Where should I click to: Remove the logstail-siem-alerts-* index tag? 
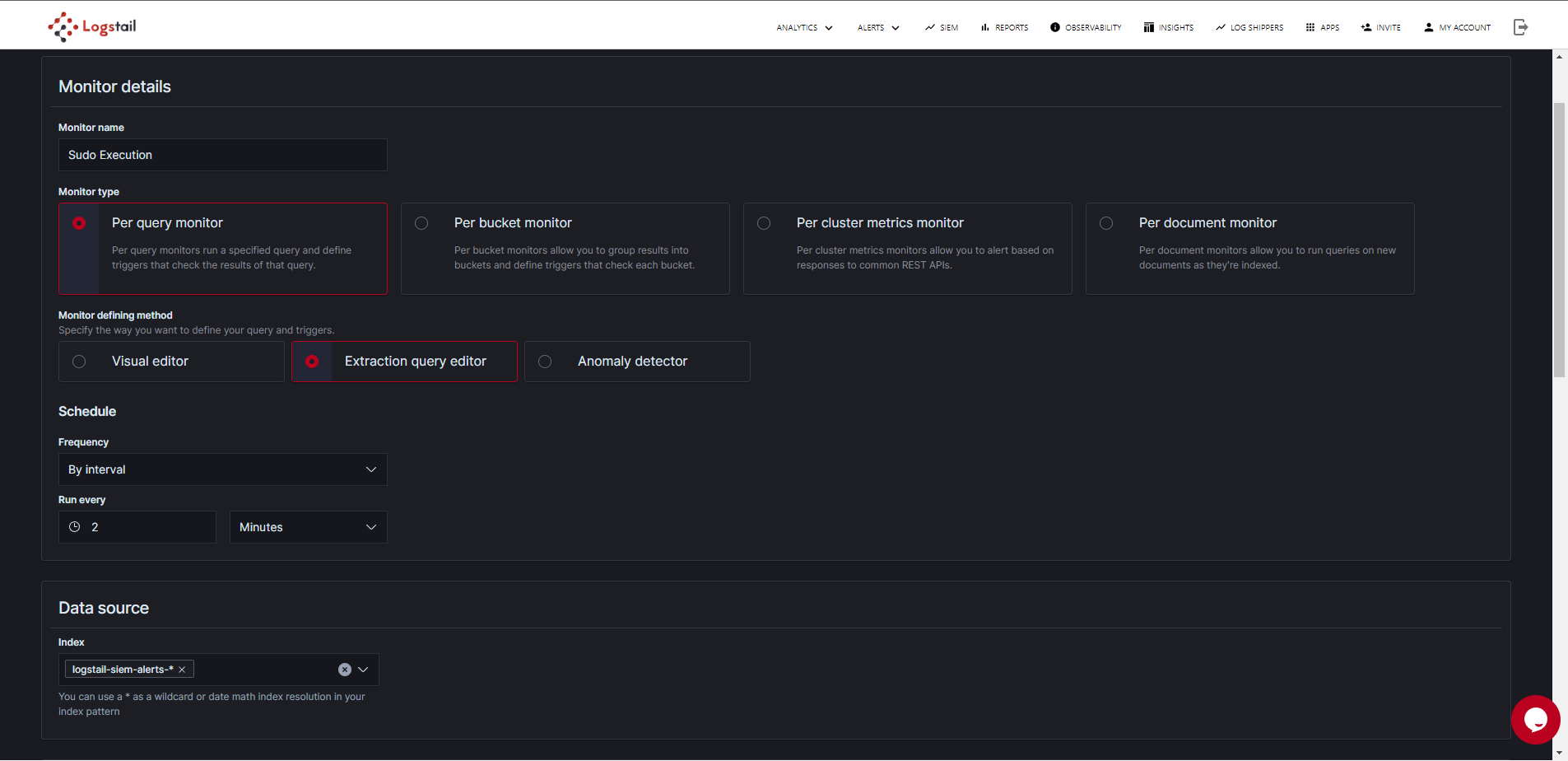182,670
